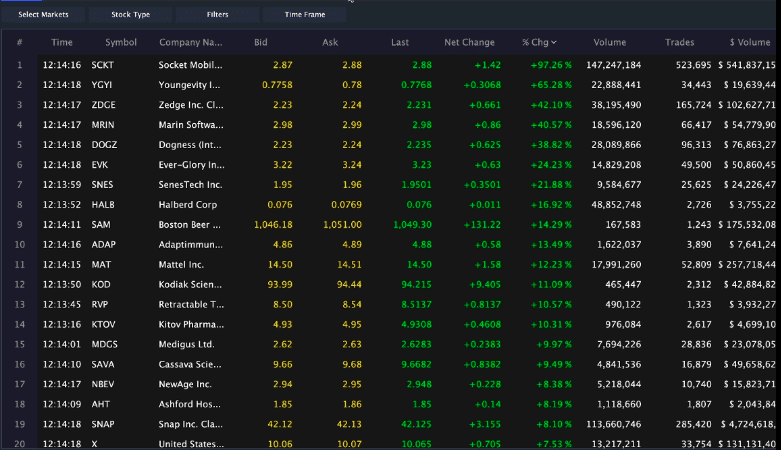The width and height of the screenshot is (781, 450).
Task: Select the YGYI symbol
Action: coord(102,85)
